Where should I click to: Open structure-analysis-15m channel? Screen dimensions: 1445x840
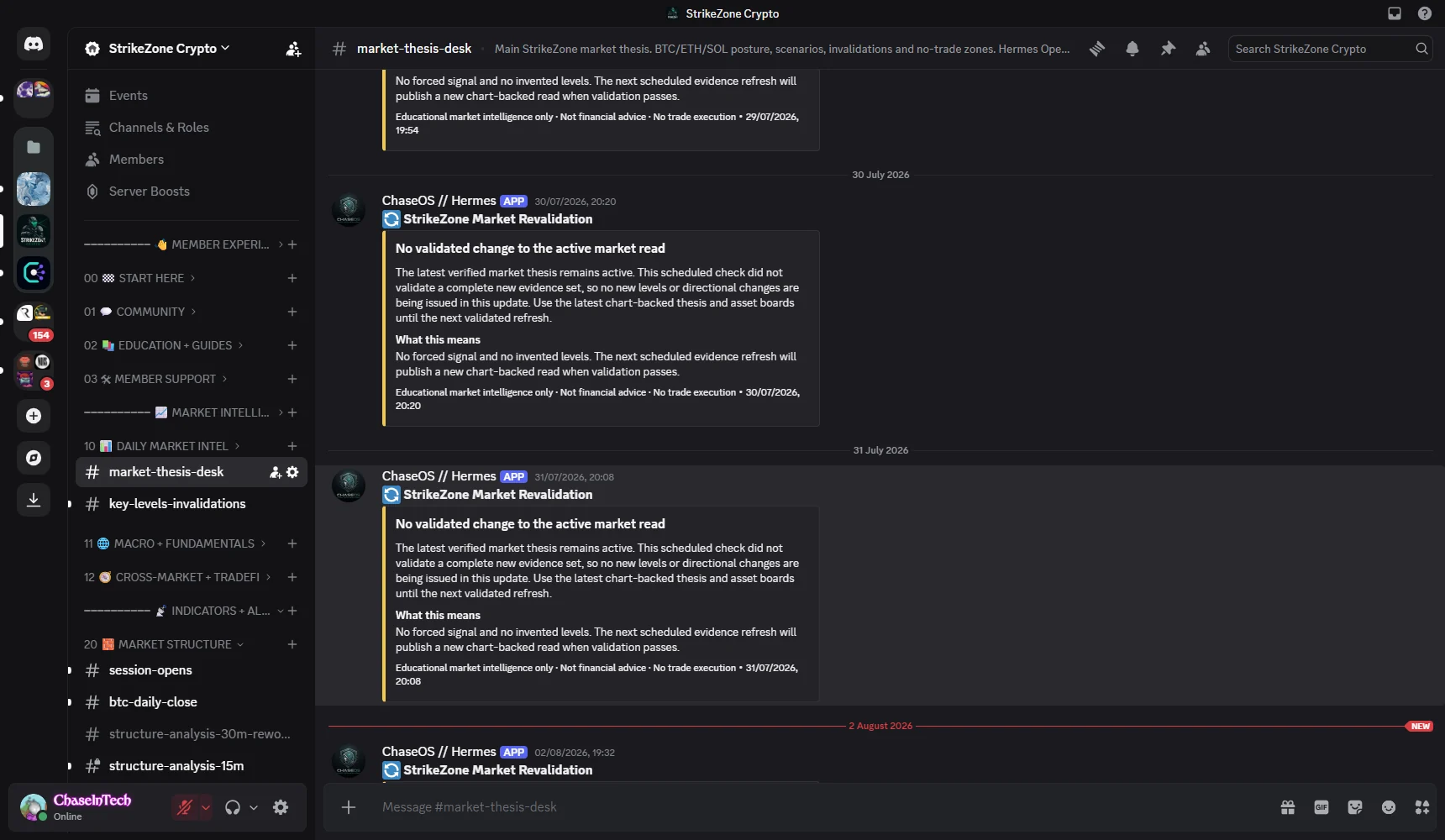pos(192,766)
